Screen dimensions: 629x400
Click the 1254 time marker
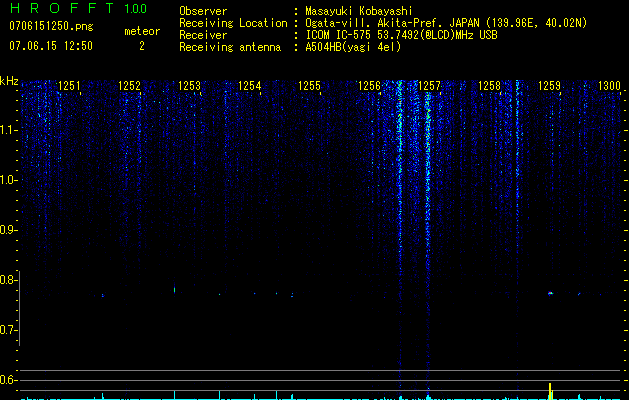click(x=249, y=86)
